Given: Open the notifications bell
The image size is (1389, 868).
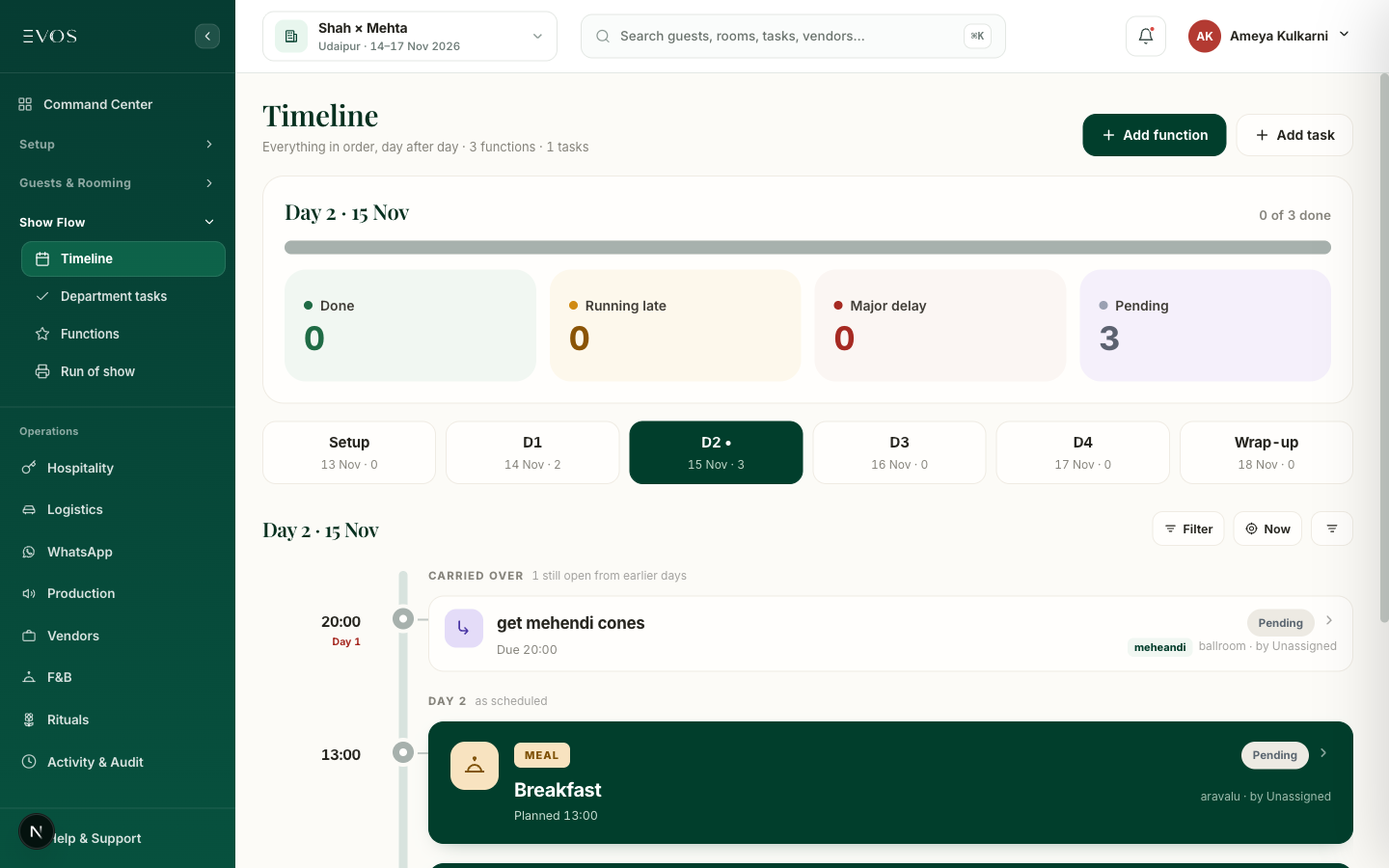Looking at the screenshot, I should tap(1146, 36).
